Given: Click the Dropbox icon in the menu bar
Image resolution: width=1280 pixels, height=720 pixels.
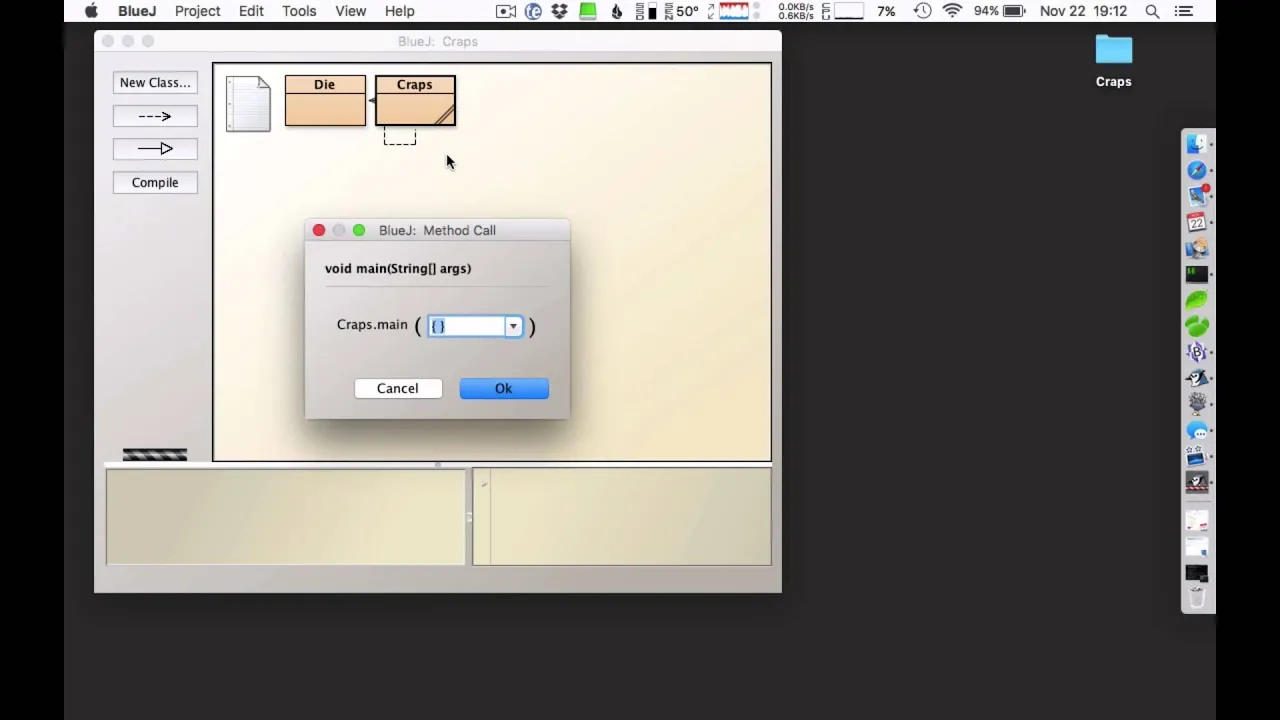Looking at the screenshot, I should (x=560, y=11).
